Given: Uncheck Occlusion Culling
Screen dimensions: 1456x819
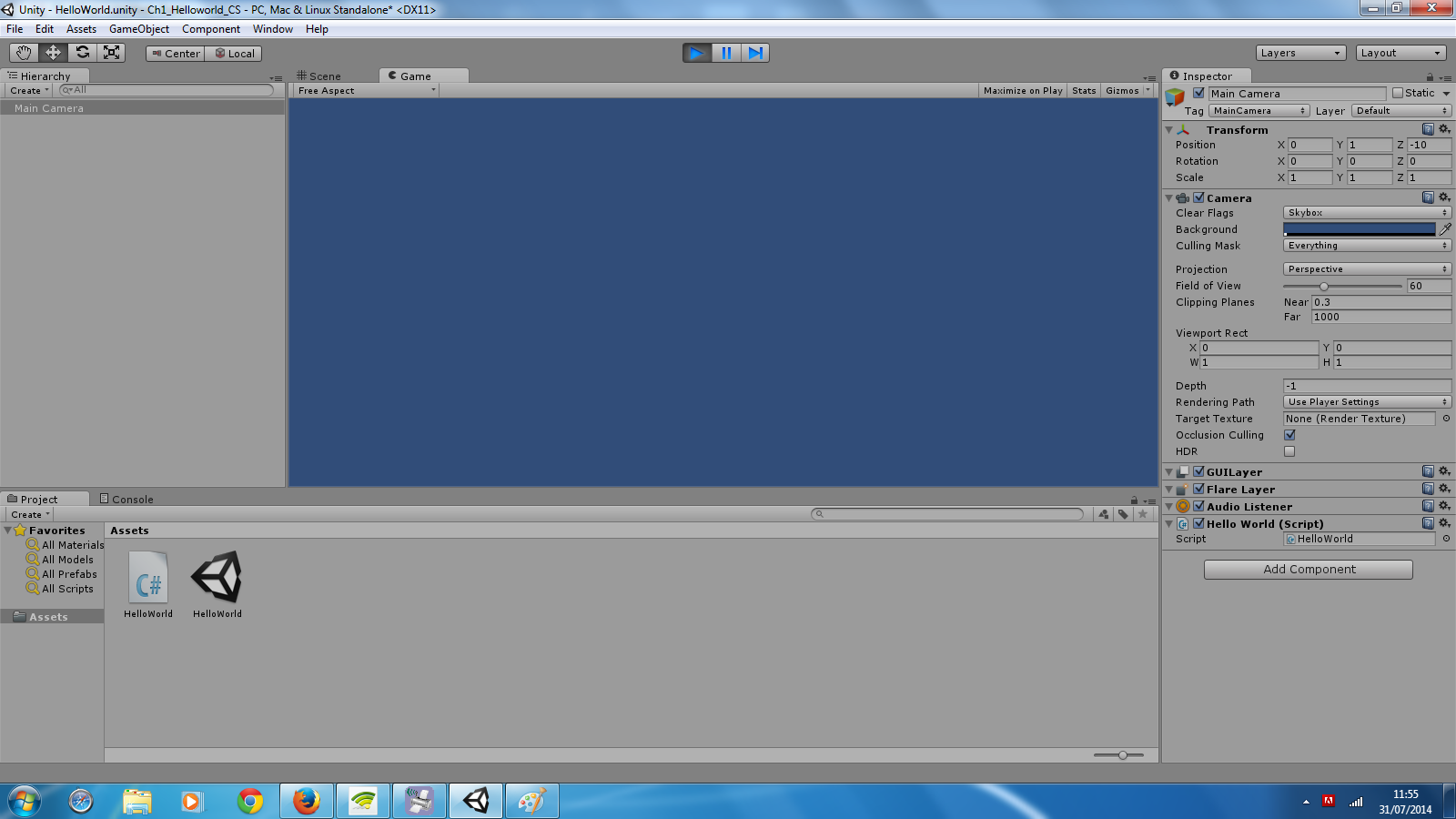Looking at the screenshot, I should coord(1289,435).
